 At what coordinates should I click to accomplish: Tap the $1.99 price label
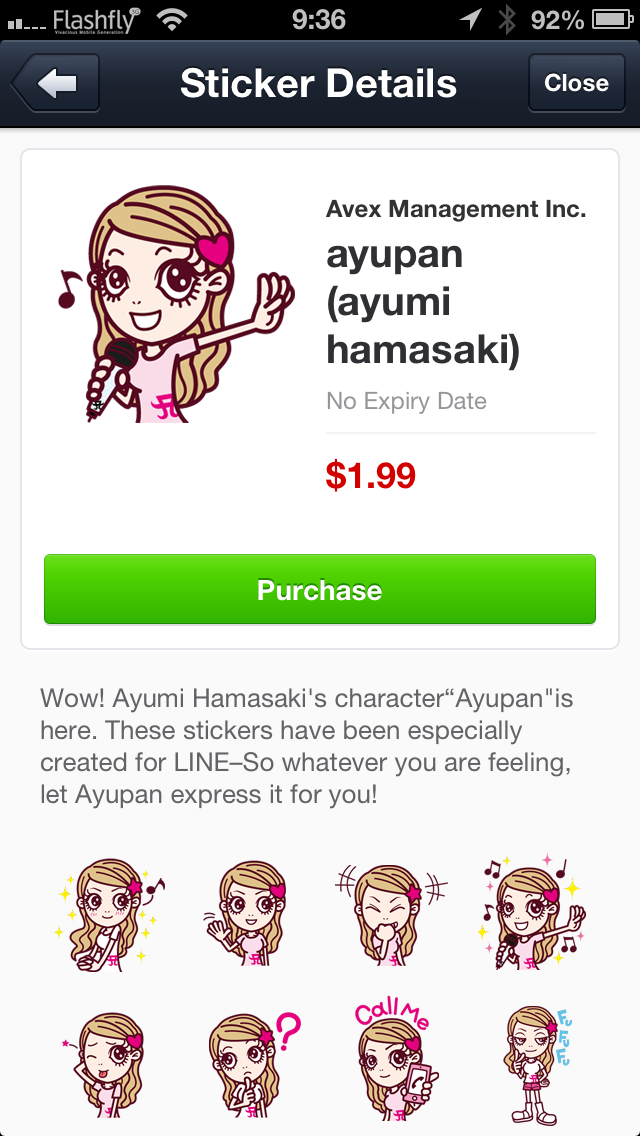click(370, 476)
